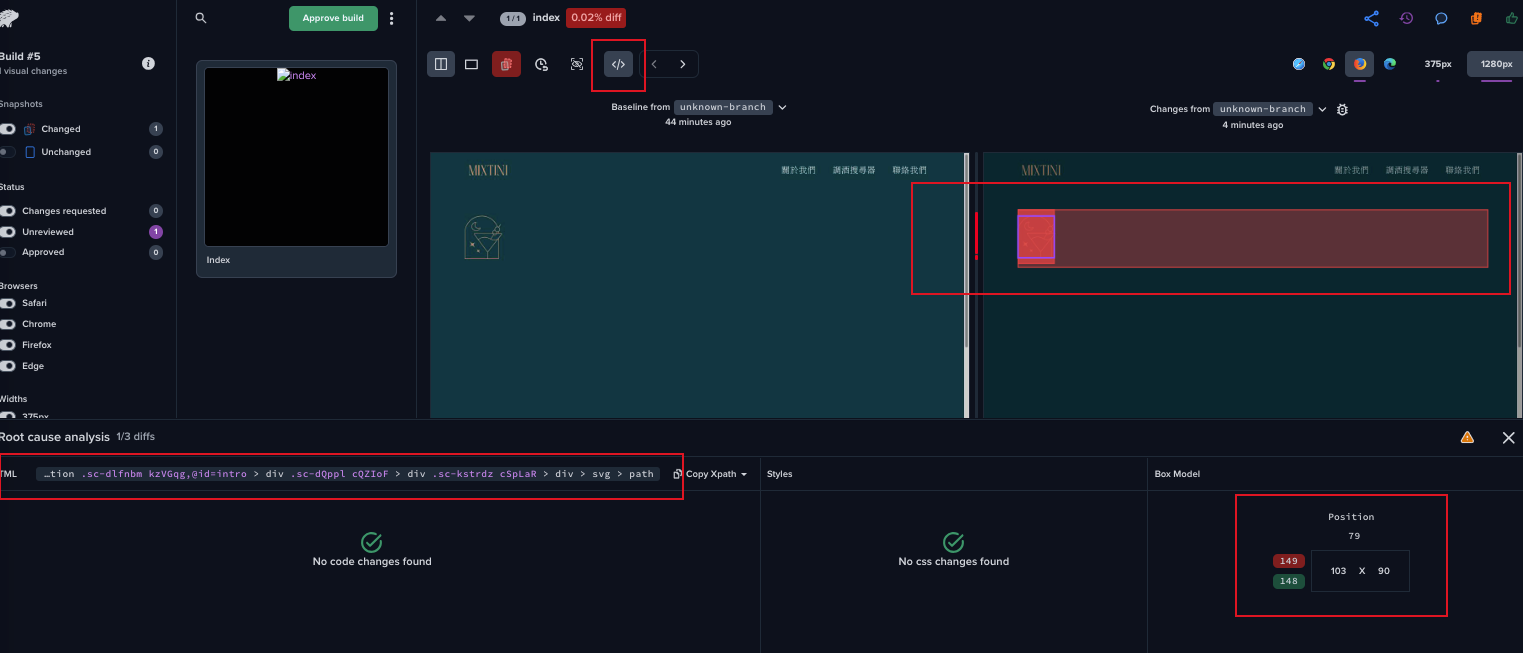Click the green thumbs-up approve icon

click(x=1511, y=18)
